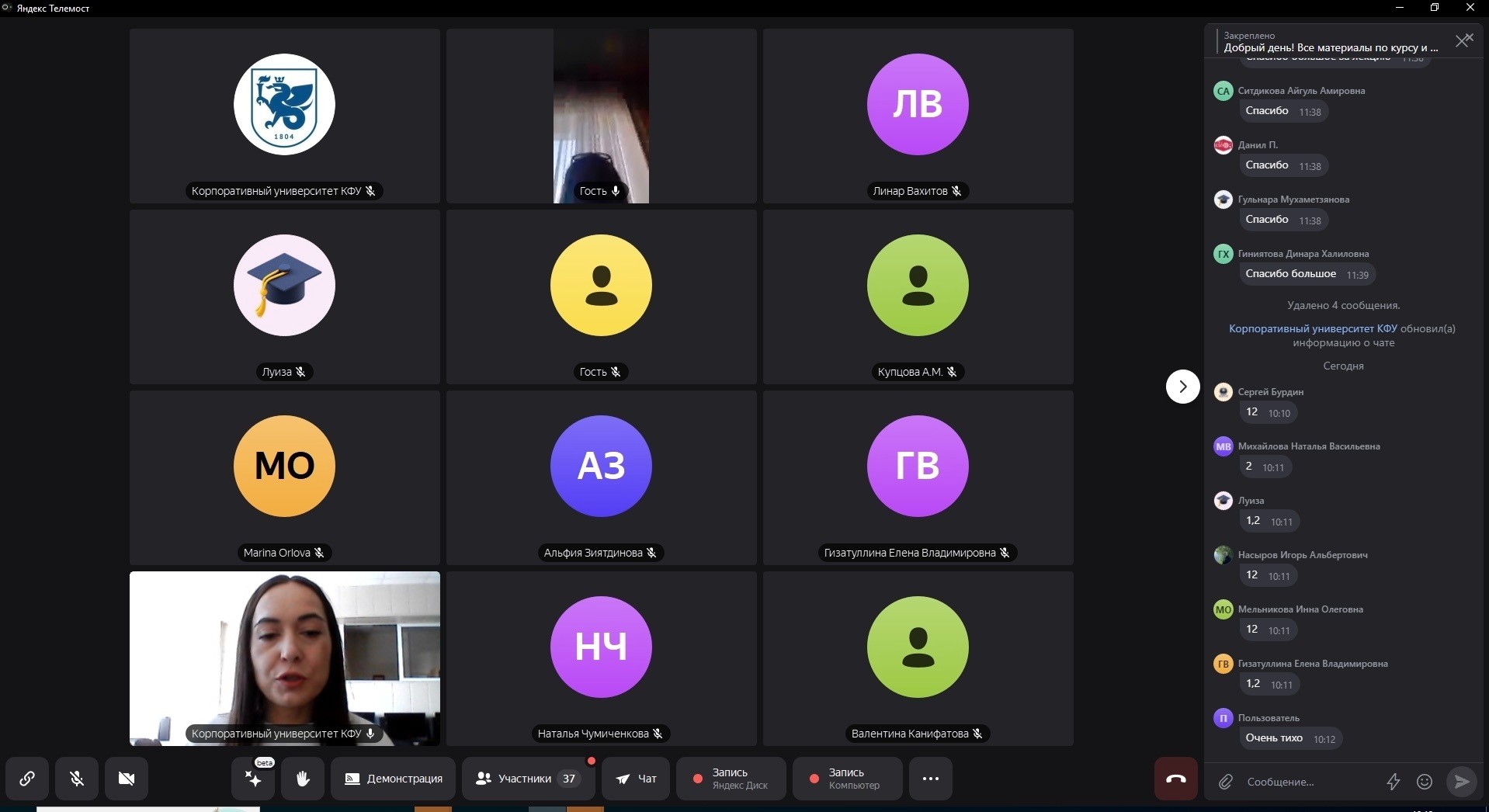1489x812 pixels.
Task: Open Корпоративный университет КФУ link in chat
Action: (x=1312, y=328)
